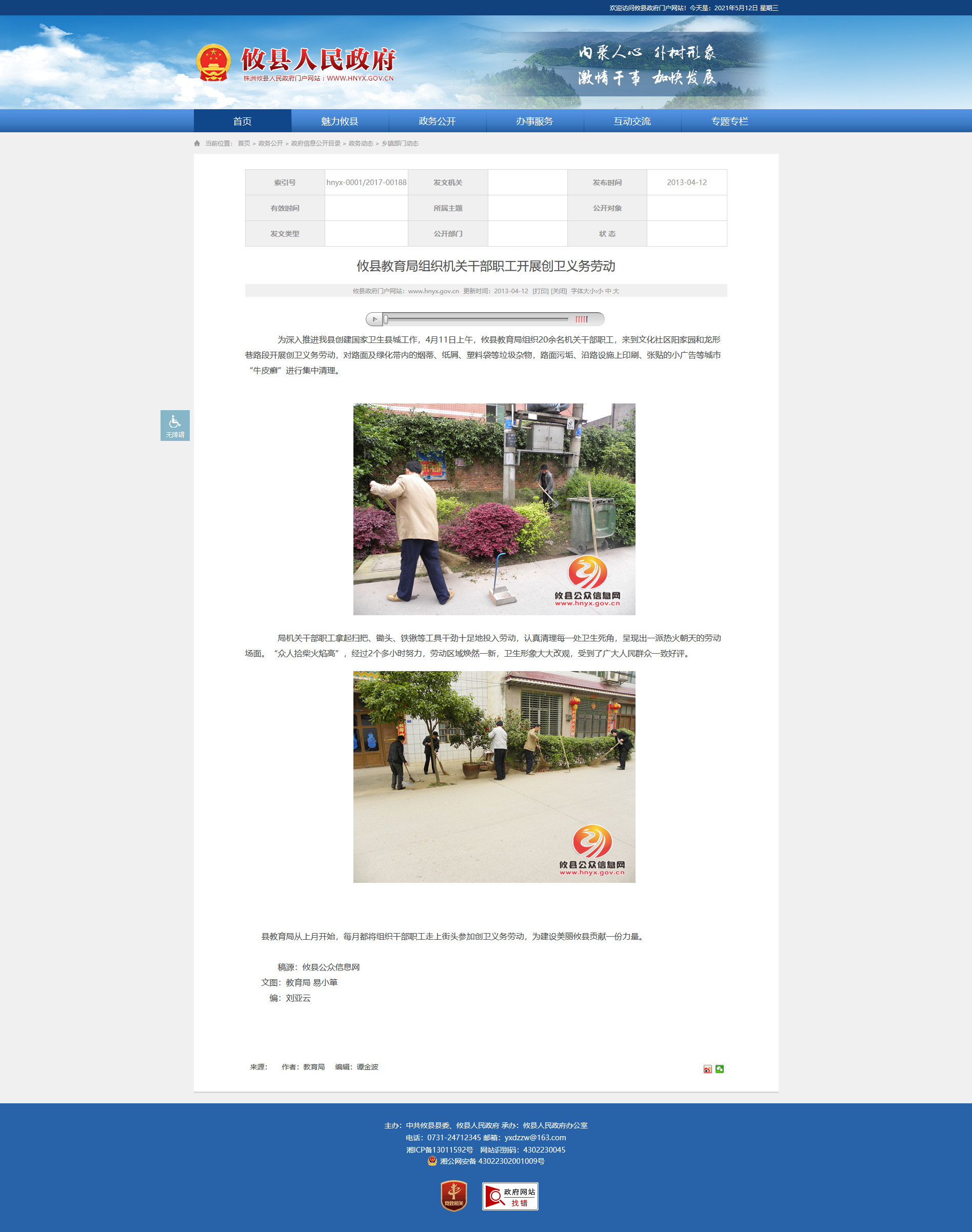Click the Weibo share icon

tap(707, 1069)
